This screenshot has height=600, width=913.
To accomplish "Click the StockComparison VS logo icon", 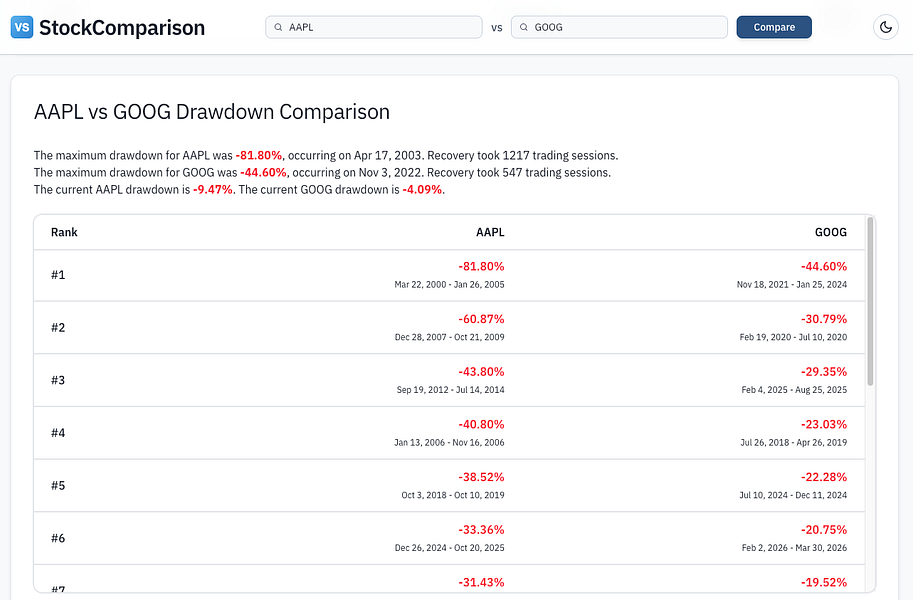I will pyautogui.click(x=22, y=27).
